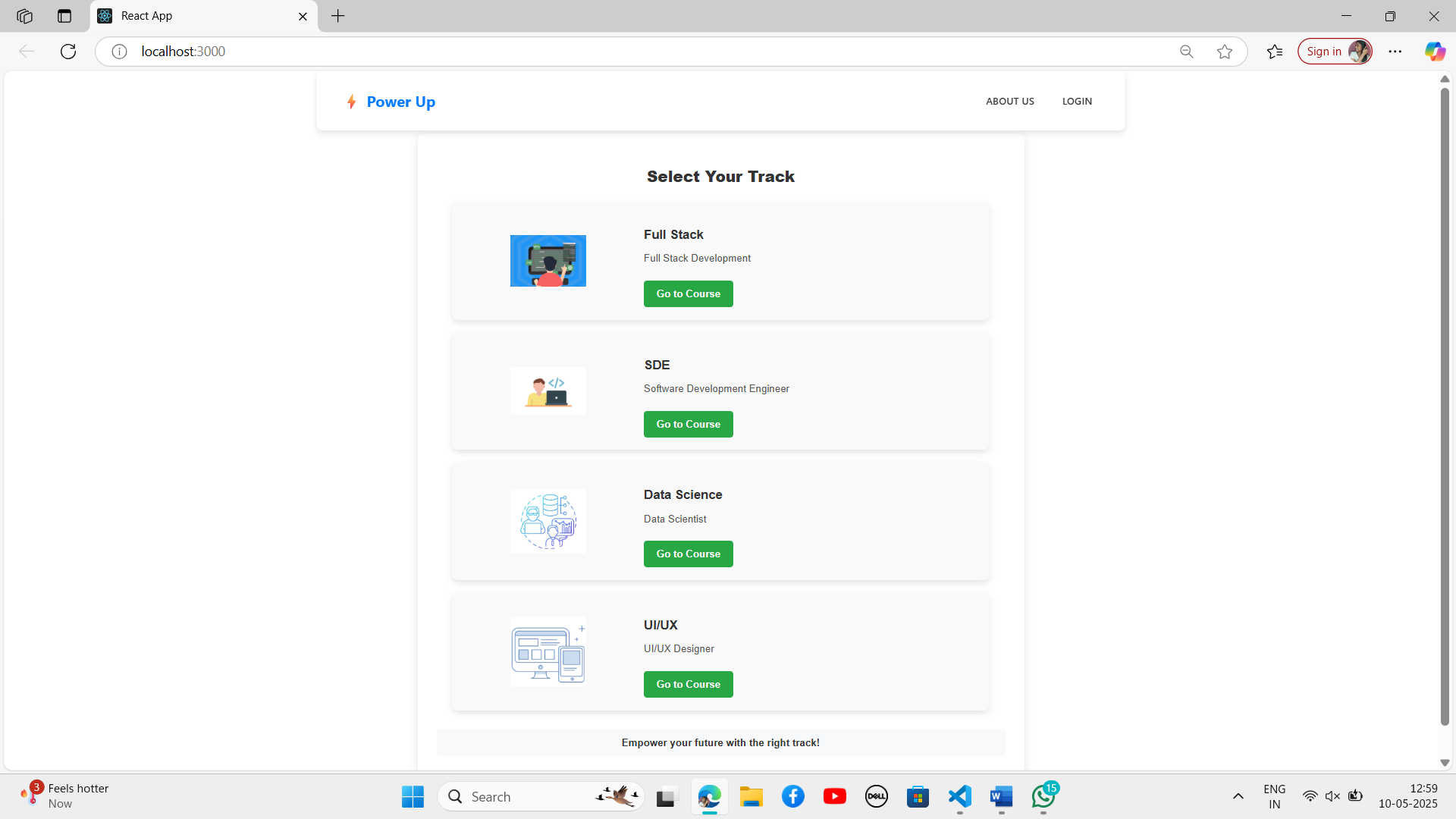Viewport: 1456px width, 819px height.
Task: Open Copilot in the browser toolbar
Action: coord(1434,52)
